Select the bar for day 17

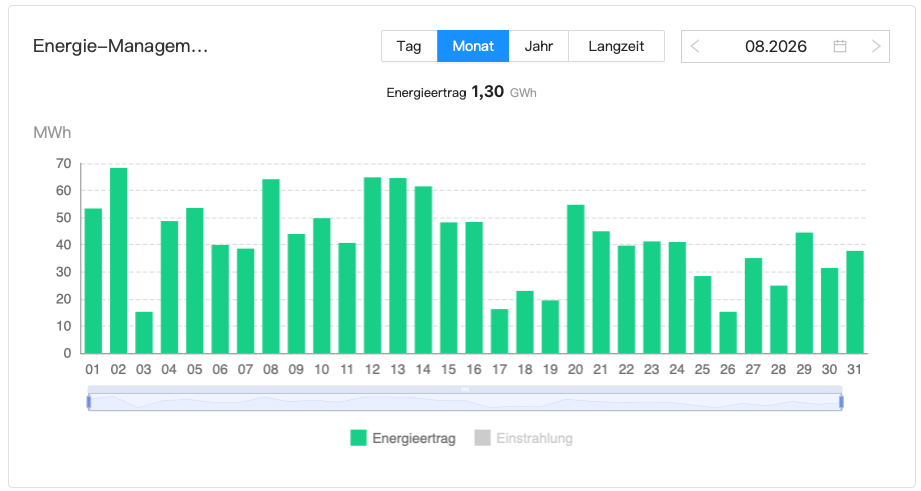coord(499,331)
